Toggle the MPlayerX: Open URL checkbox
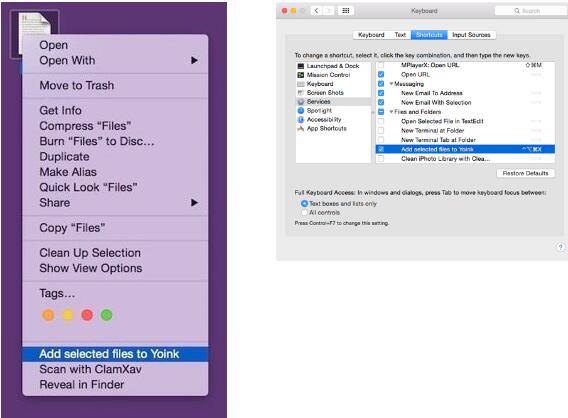The height and width of the screenshot is (418, 568). (x=381, y=65)
